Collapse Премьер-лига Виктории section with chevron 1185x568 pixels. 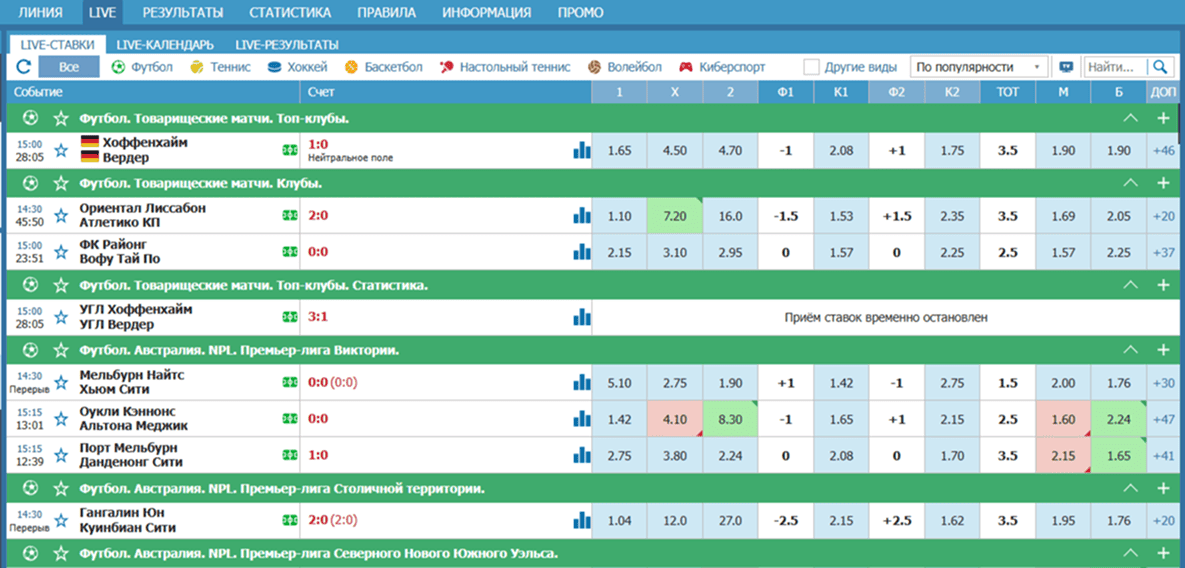pyautogui.click(x=1131, y=351)
